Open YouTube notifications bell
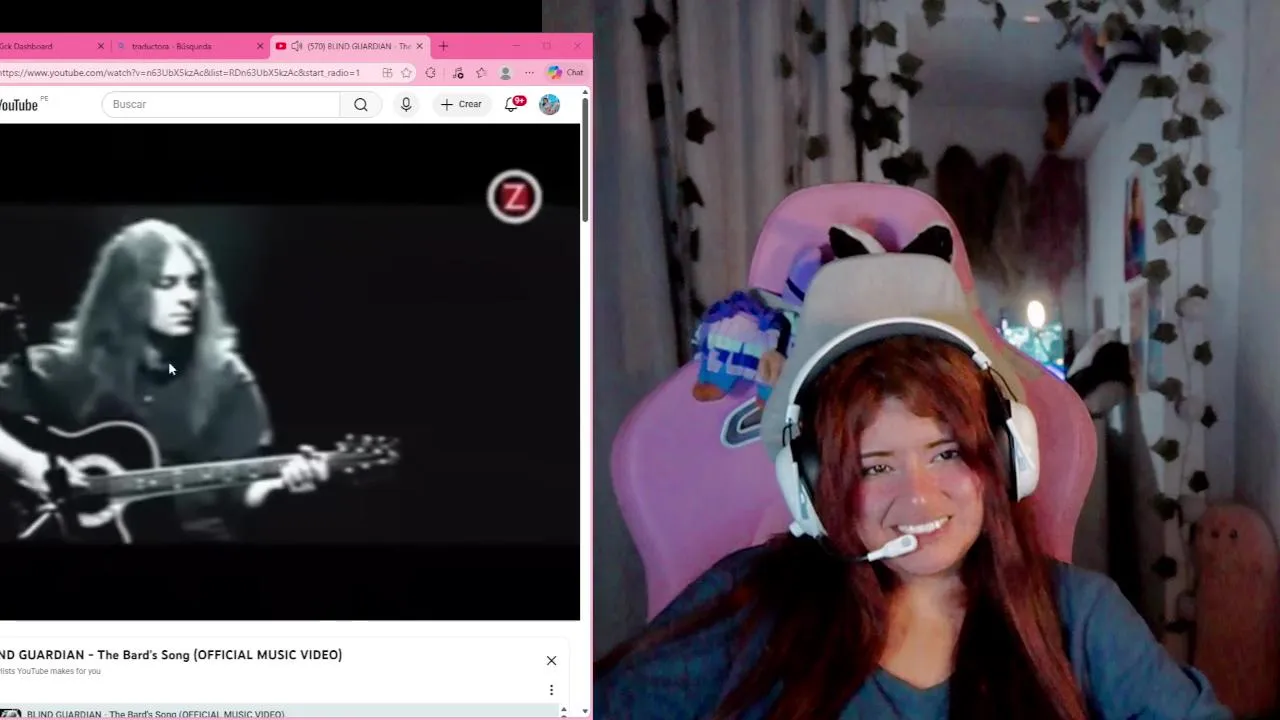The height and width of the screenshot is (720, 1280). [512, 104]
